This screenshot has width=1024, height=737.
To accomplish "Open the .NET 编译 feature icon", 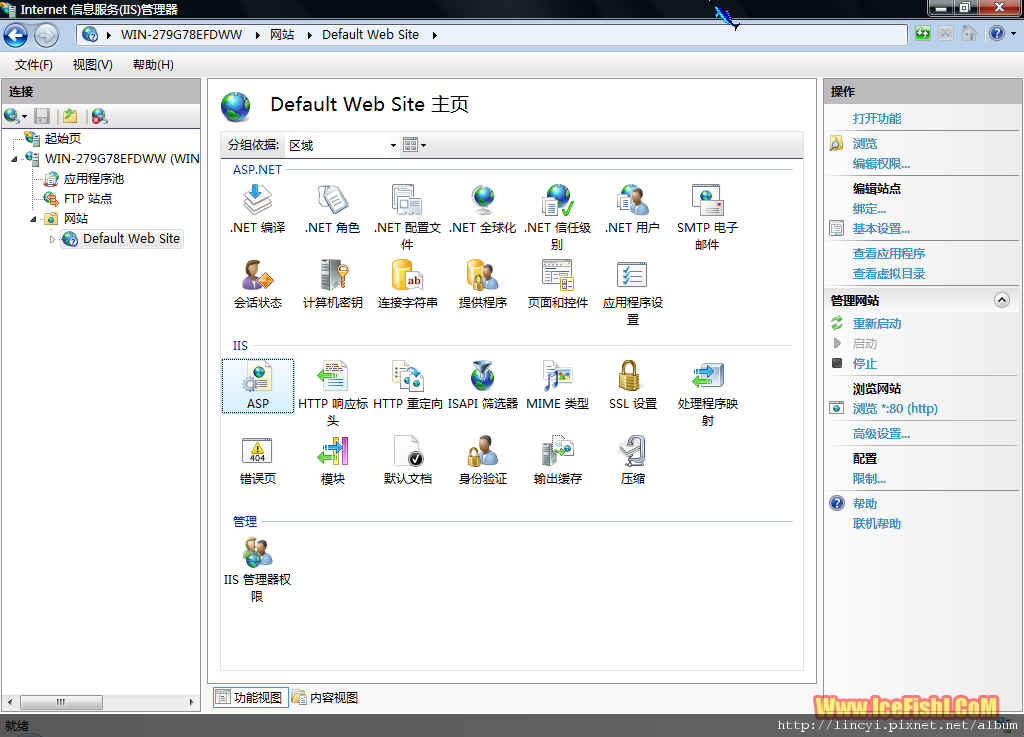I will (x=257, y=199).
